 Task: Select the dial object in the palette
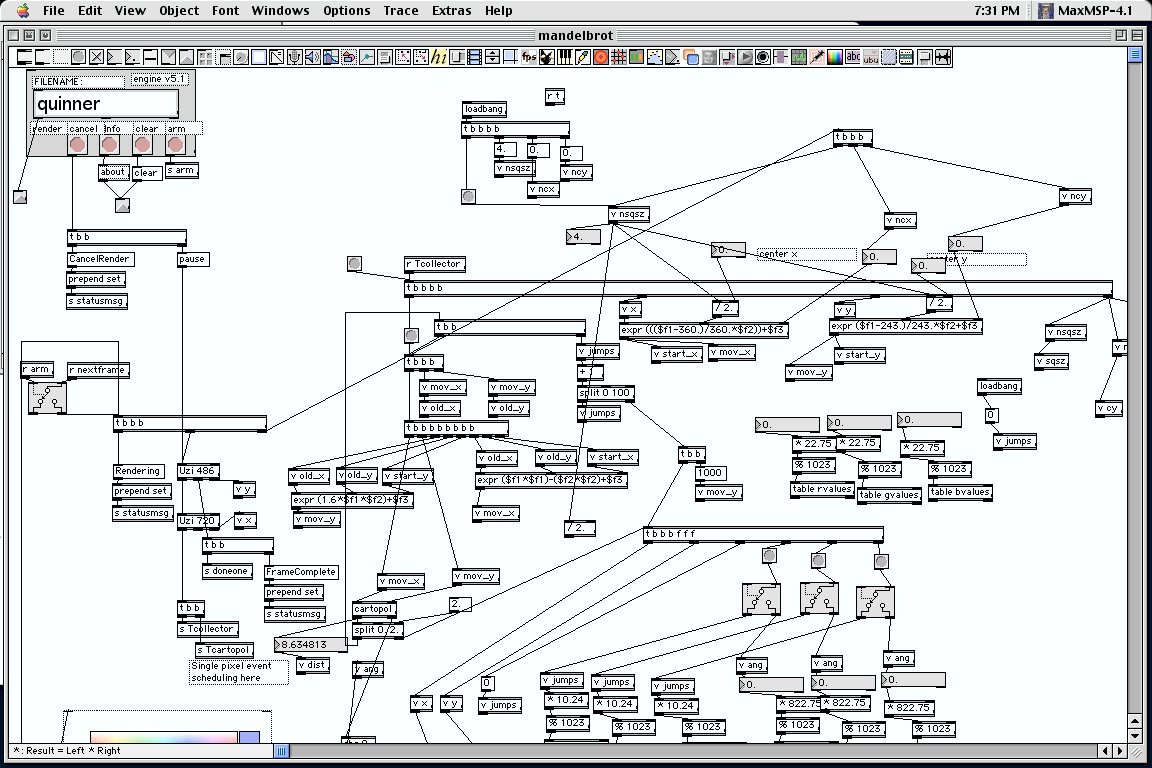click(x=240, y=57)
